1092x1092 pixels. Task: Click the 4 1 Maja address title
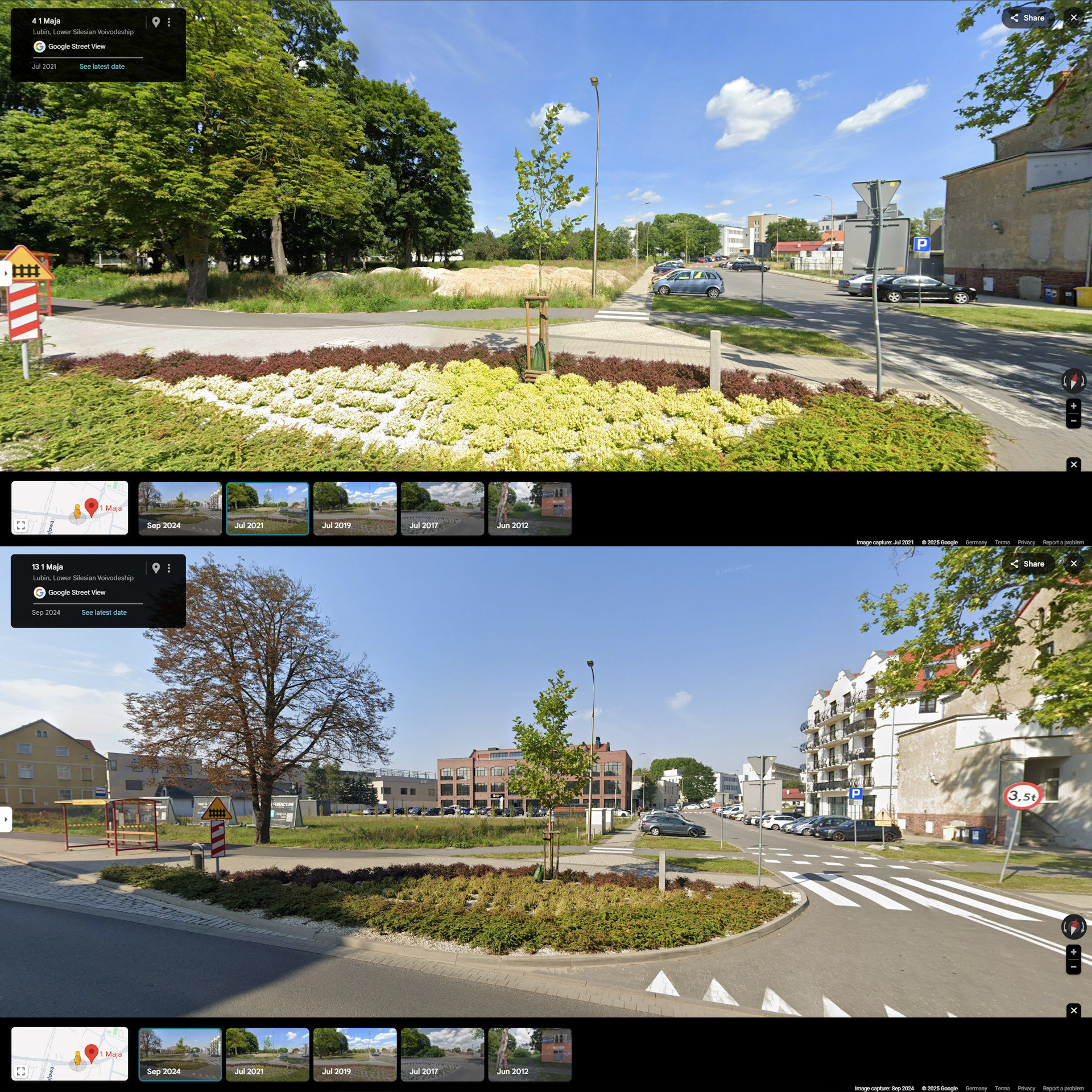[x=46, y=21]
